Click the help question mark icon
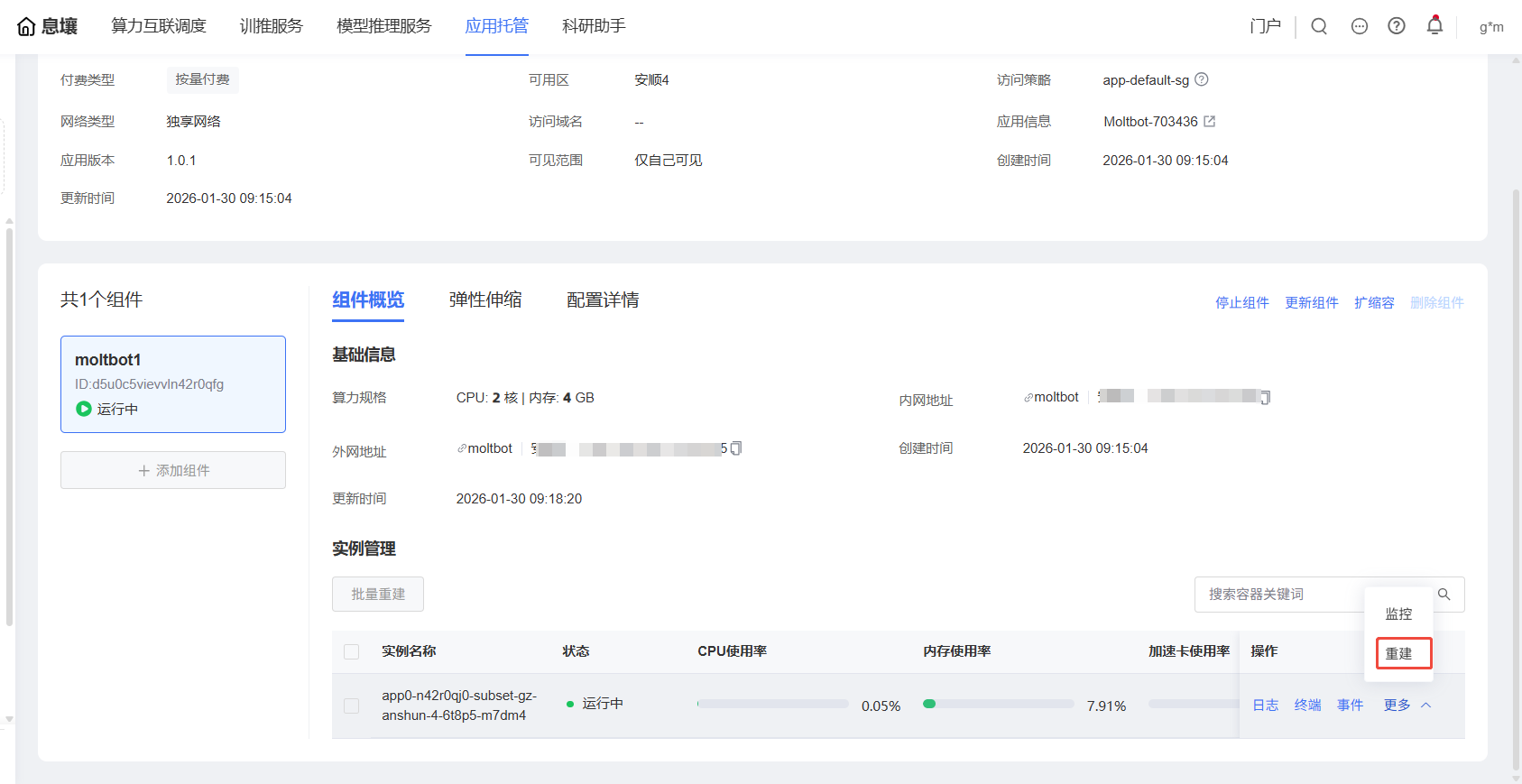This screenshot has height=784, width=1522. (x=1396, y=26)
